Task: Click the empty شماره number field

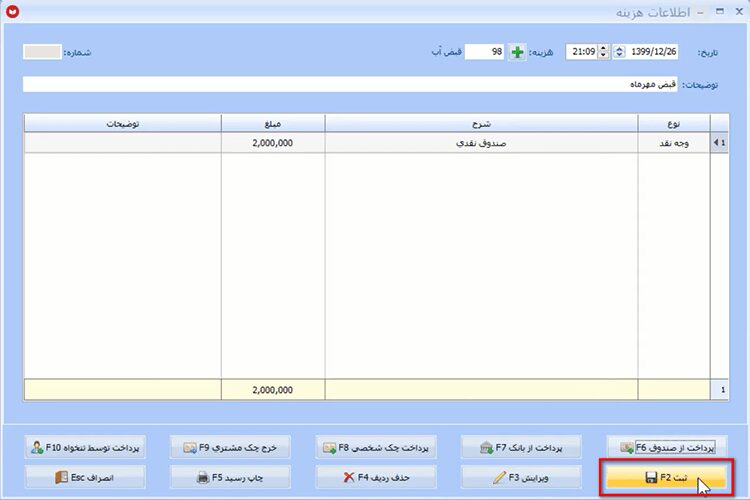Action: (x=42, y=52)
